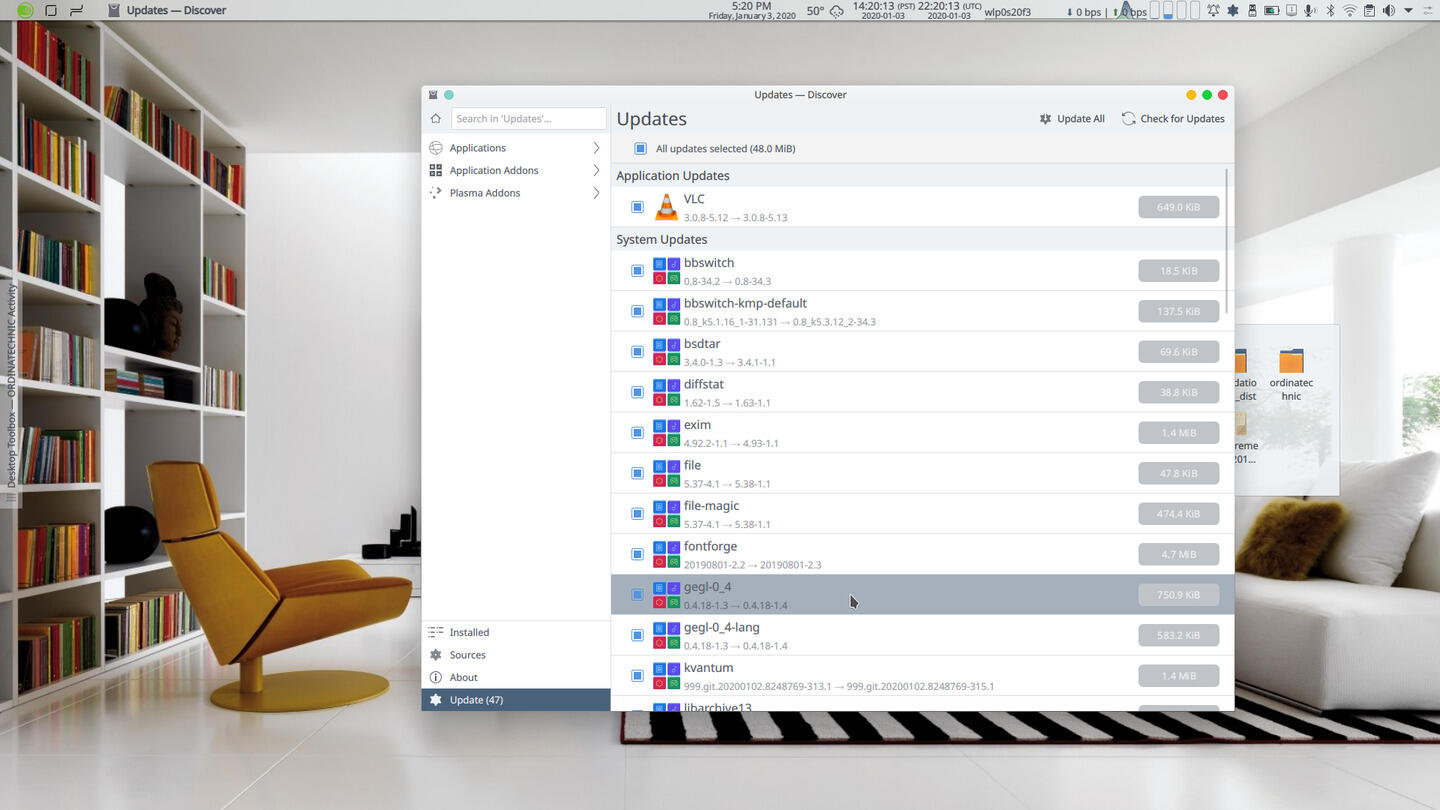Expand the Plasma Addons category arrow

coord(596,193)
